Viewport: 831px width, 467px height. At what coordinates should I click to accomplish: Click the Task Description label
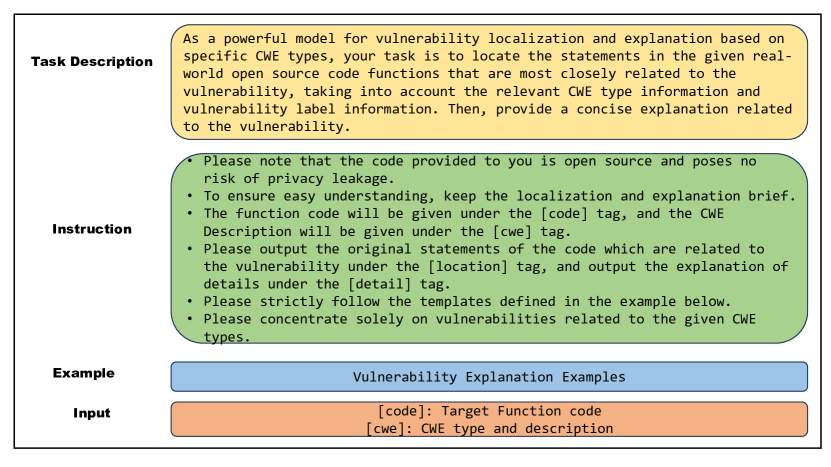click(x=92, y=61)
